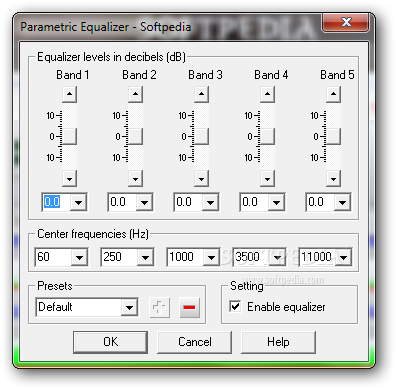Expand the 3500 Hz center frequency dropdown
Viewport: 396px width, 389px height.
pyautogui.click(x=277, y=257)
